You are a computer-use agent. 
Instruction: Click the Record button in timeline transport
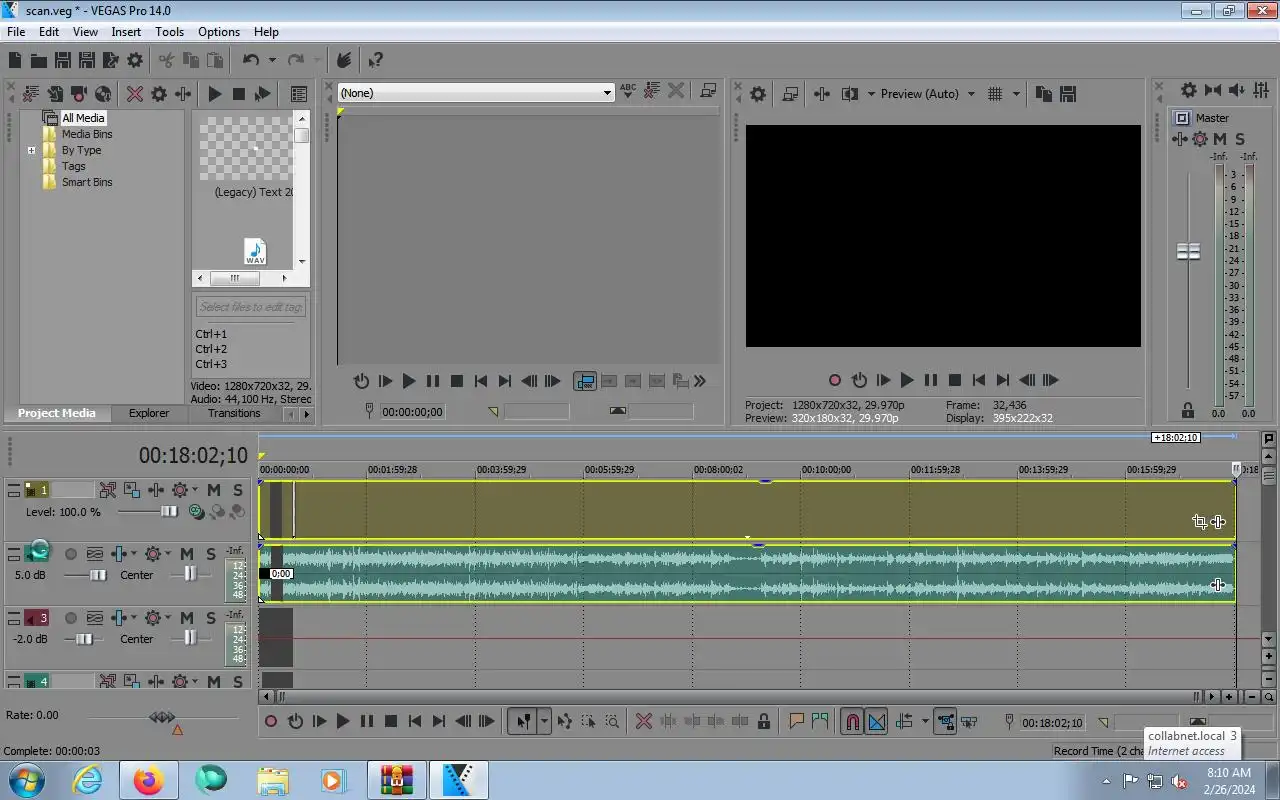(271, 721)
